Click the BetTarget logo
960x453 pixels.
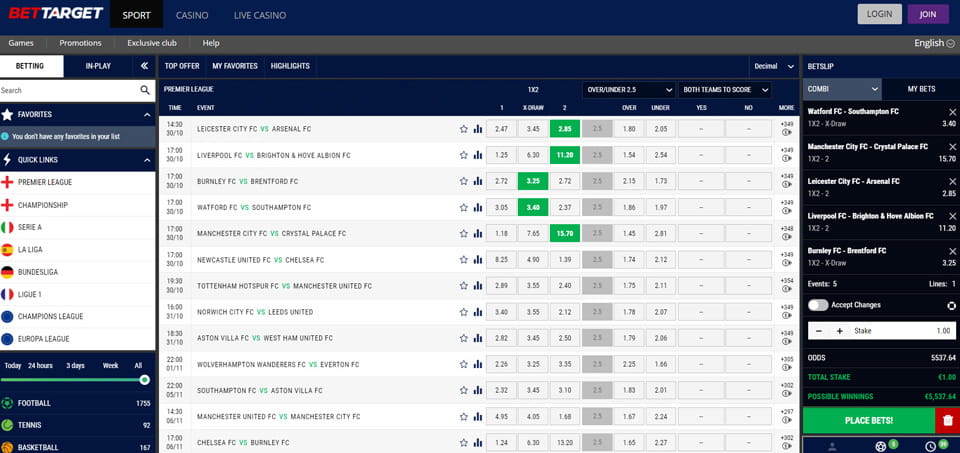click(x=55, y=13)
